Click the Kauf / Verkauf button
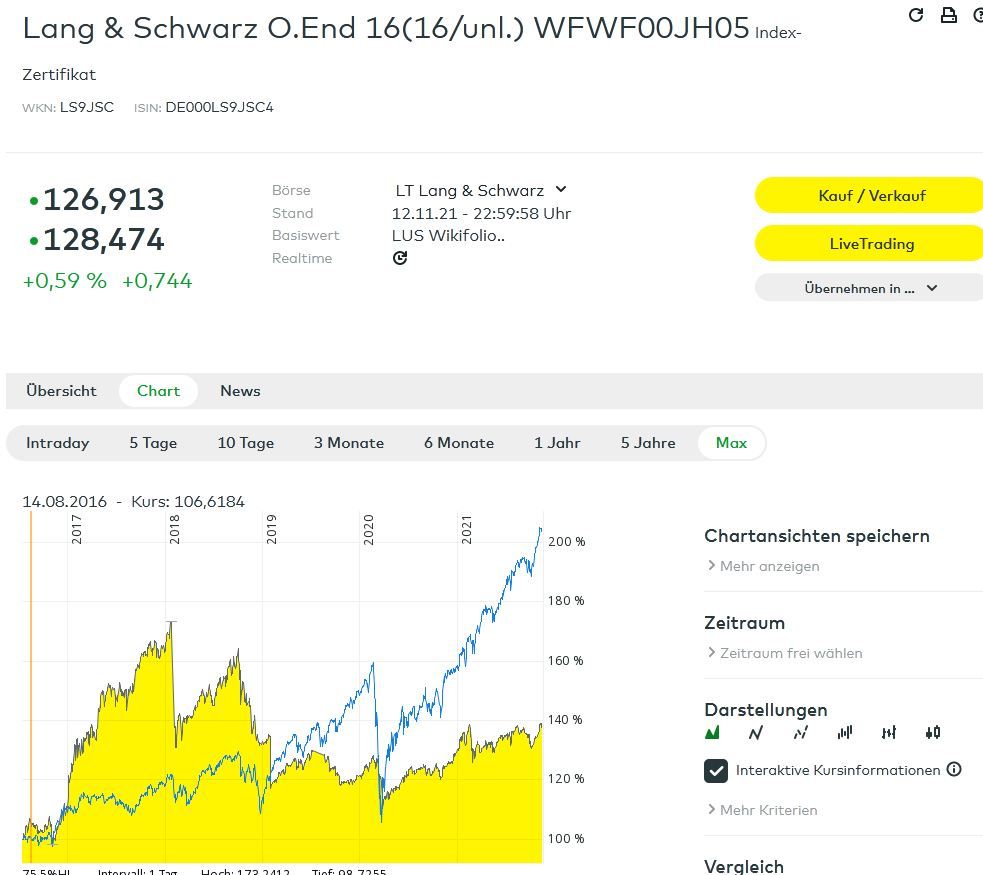This screenshot has height=875, width=983. [x=867, y=196]
